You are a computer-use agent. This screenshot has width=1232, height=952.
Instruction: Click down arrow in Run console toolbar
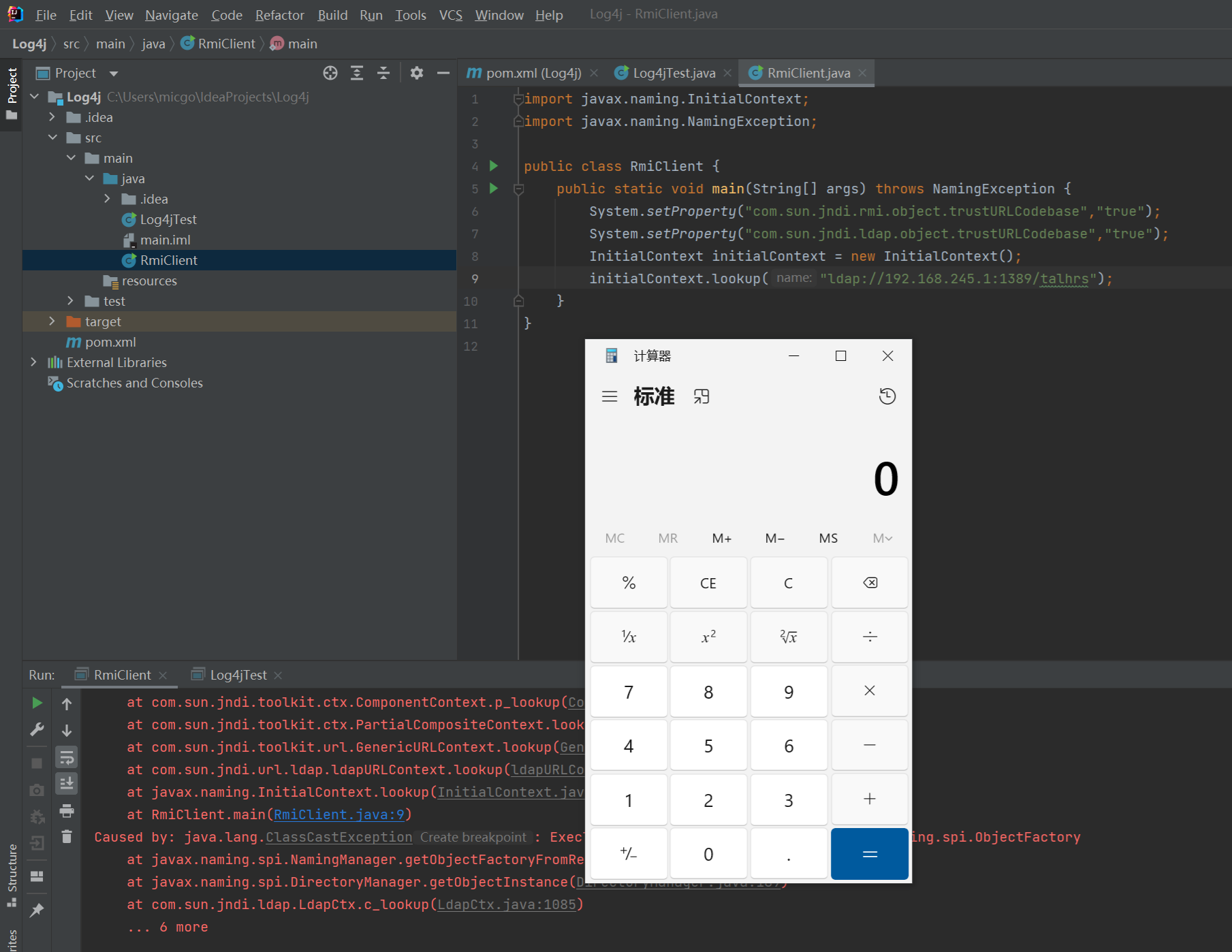coord(67,731)
